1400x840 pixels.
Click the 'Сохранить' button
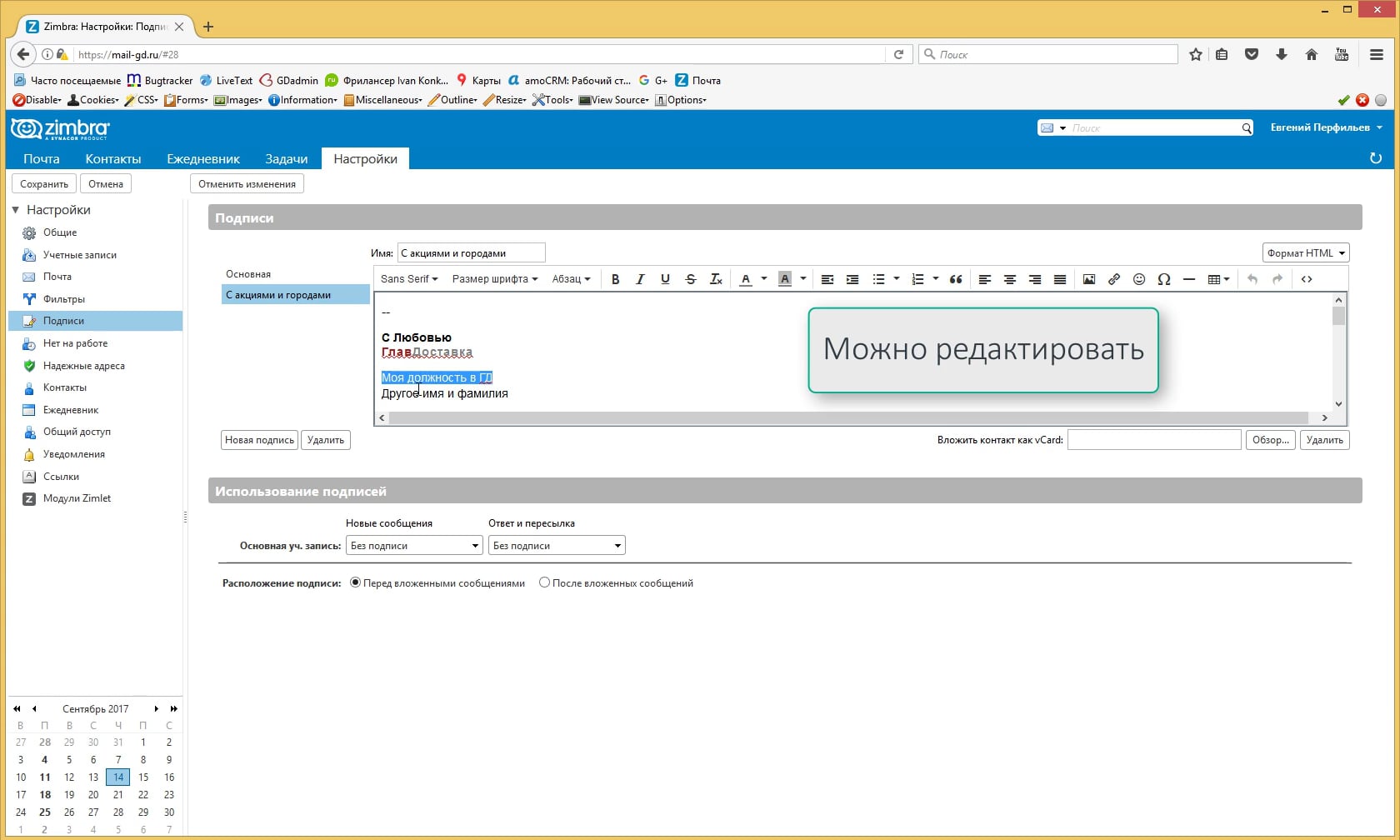tap(44, 183)
